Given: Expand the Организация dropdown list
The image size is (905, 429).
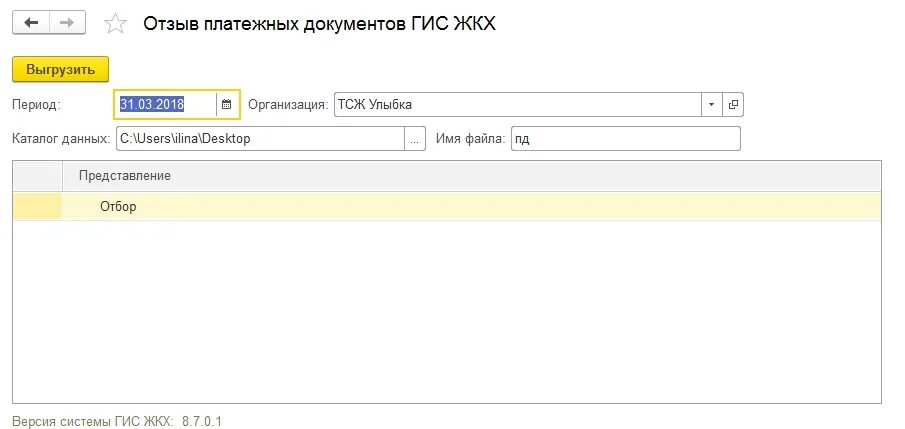Looking at the screenshot, I should click(x=711, y=105).
